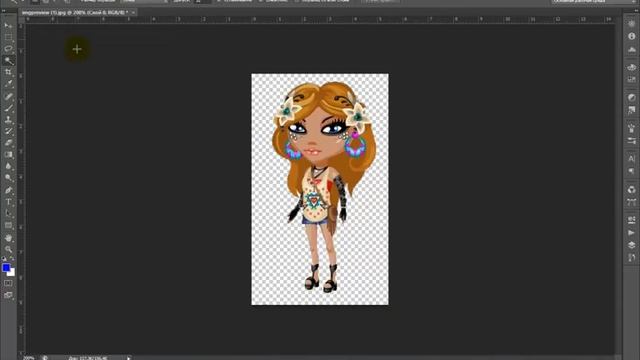
Task: Open the Info panel icon
Action: (x=631, y=36)
